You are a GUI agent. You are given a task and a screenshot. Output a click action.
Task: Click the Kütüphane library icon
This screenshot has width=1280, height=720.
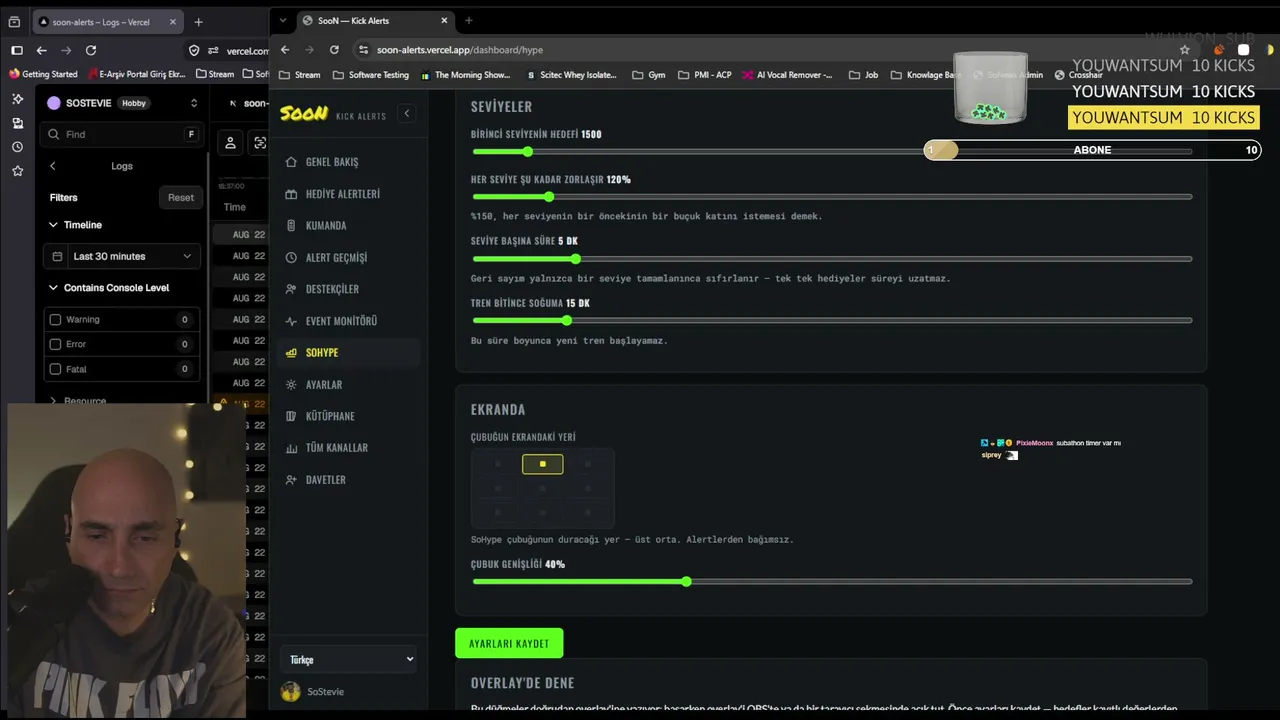pos(291,416)
